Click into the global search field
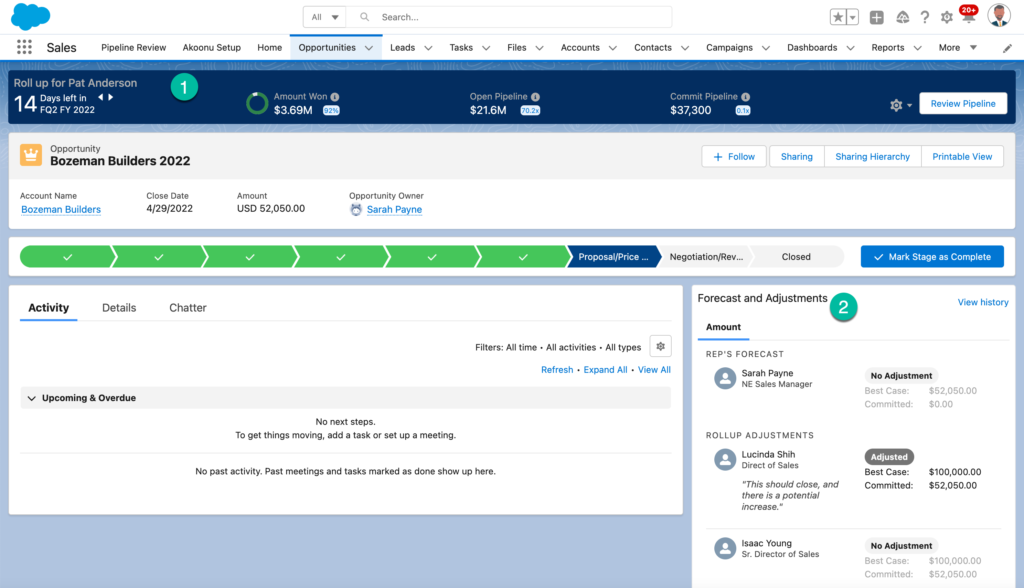 [520, 17]
